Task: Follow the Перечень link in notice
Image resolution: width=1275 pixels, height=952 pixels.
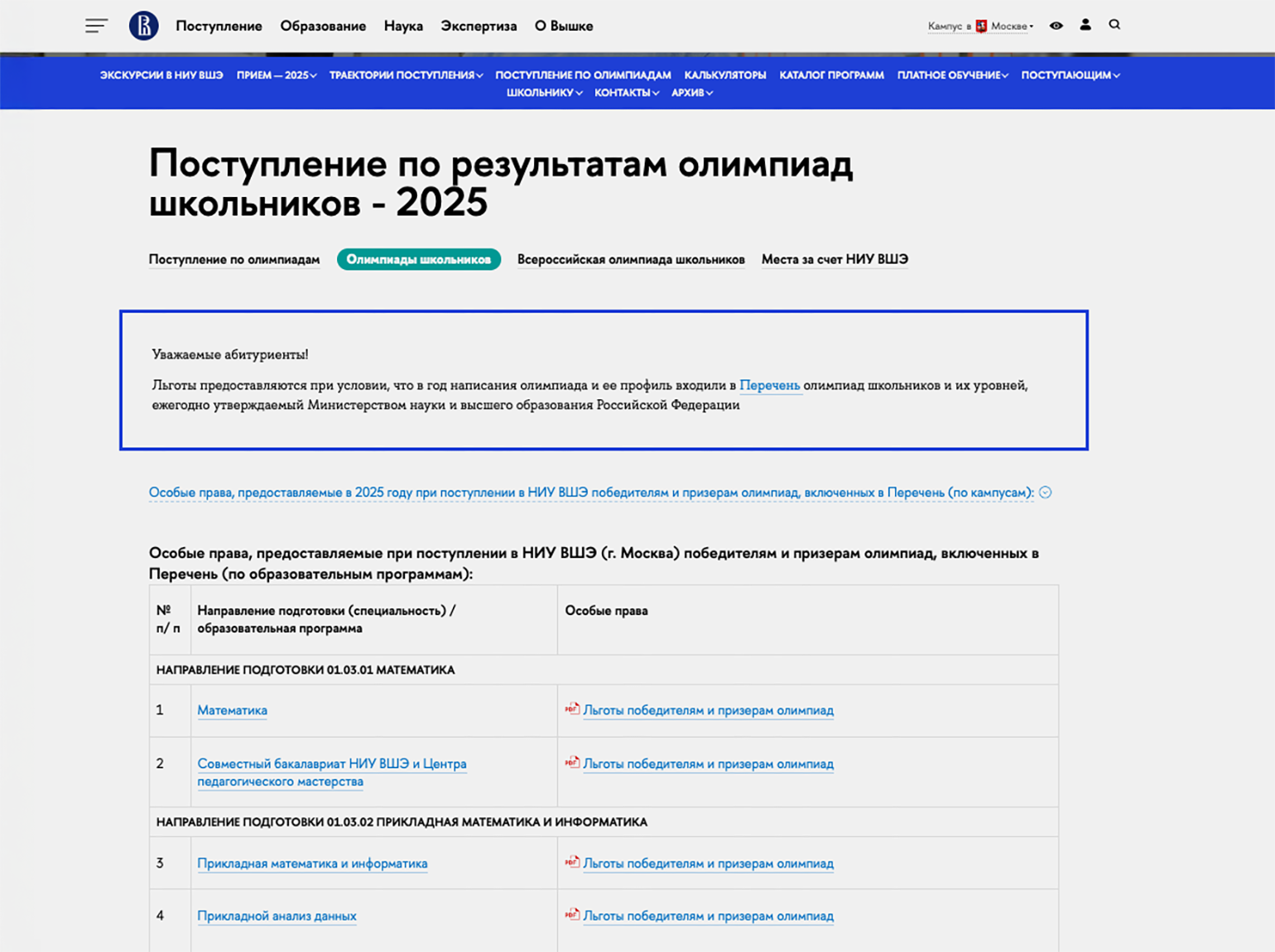Action: [769, 386]
